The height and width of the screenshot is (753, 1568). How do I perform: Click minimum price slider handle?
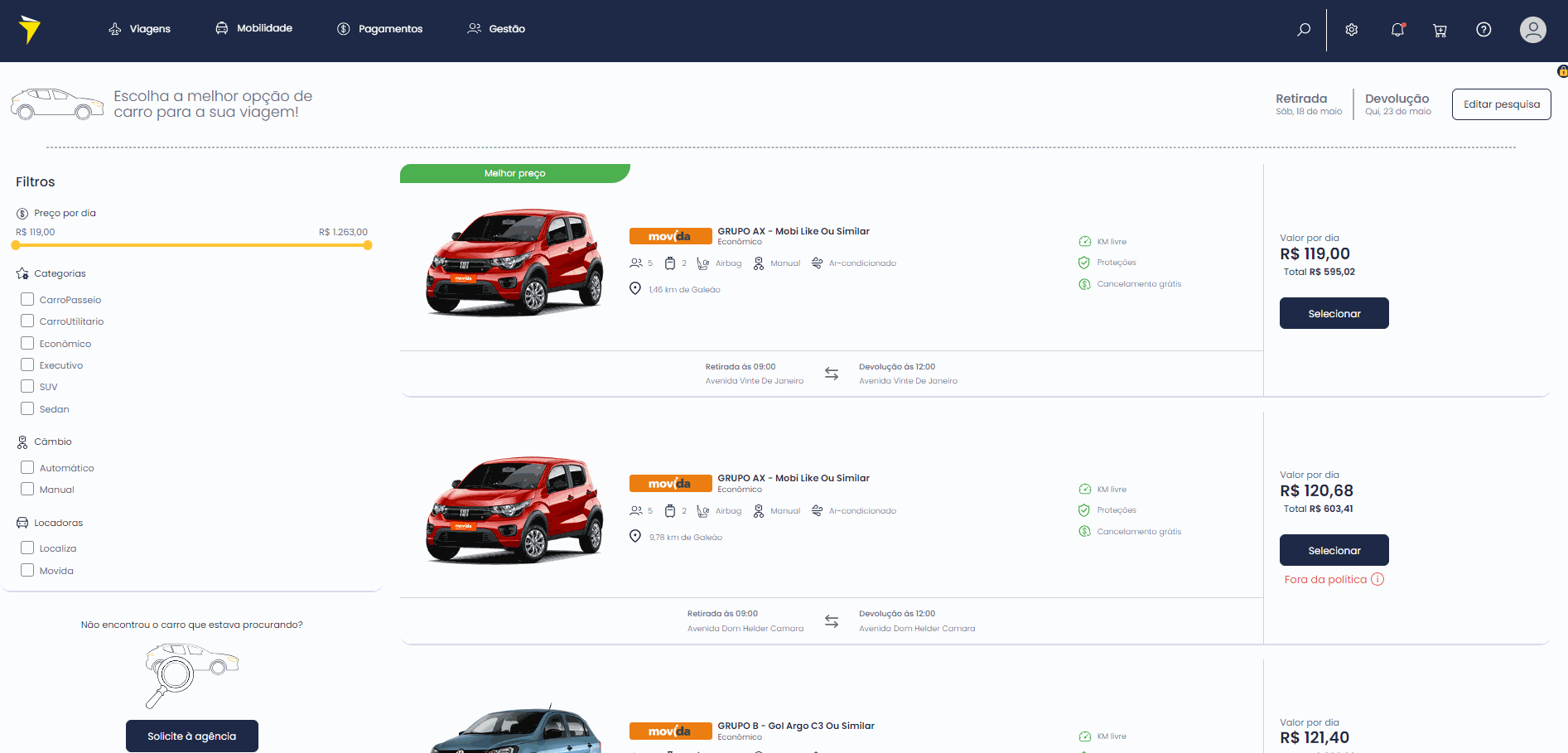pos(16,245)
